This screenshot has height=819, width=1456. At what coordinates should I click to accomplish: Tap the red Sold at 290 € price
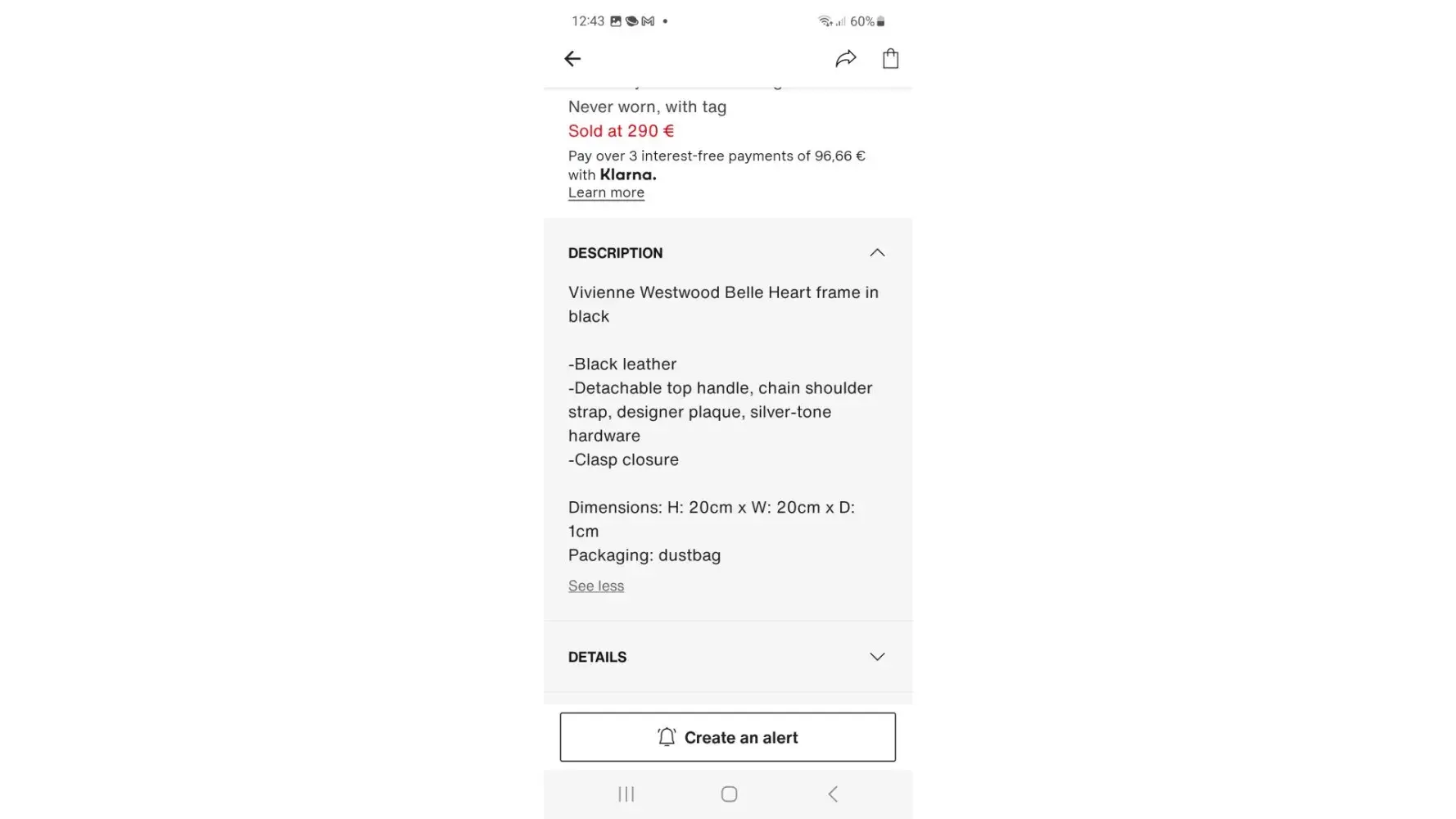[x=621, y=131]
